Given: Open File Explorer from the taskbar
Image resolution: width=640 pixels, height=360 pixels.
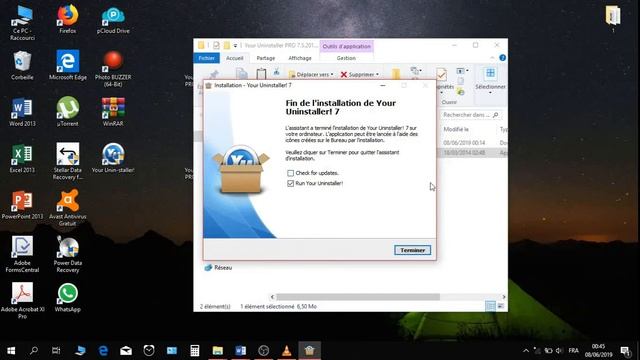Looking at the screenshot, I should (x=218, y=351).
